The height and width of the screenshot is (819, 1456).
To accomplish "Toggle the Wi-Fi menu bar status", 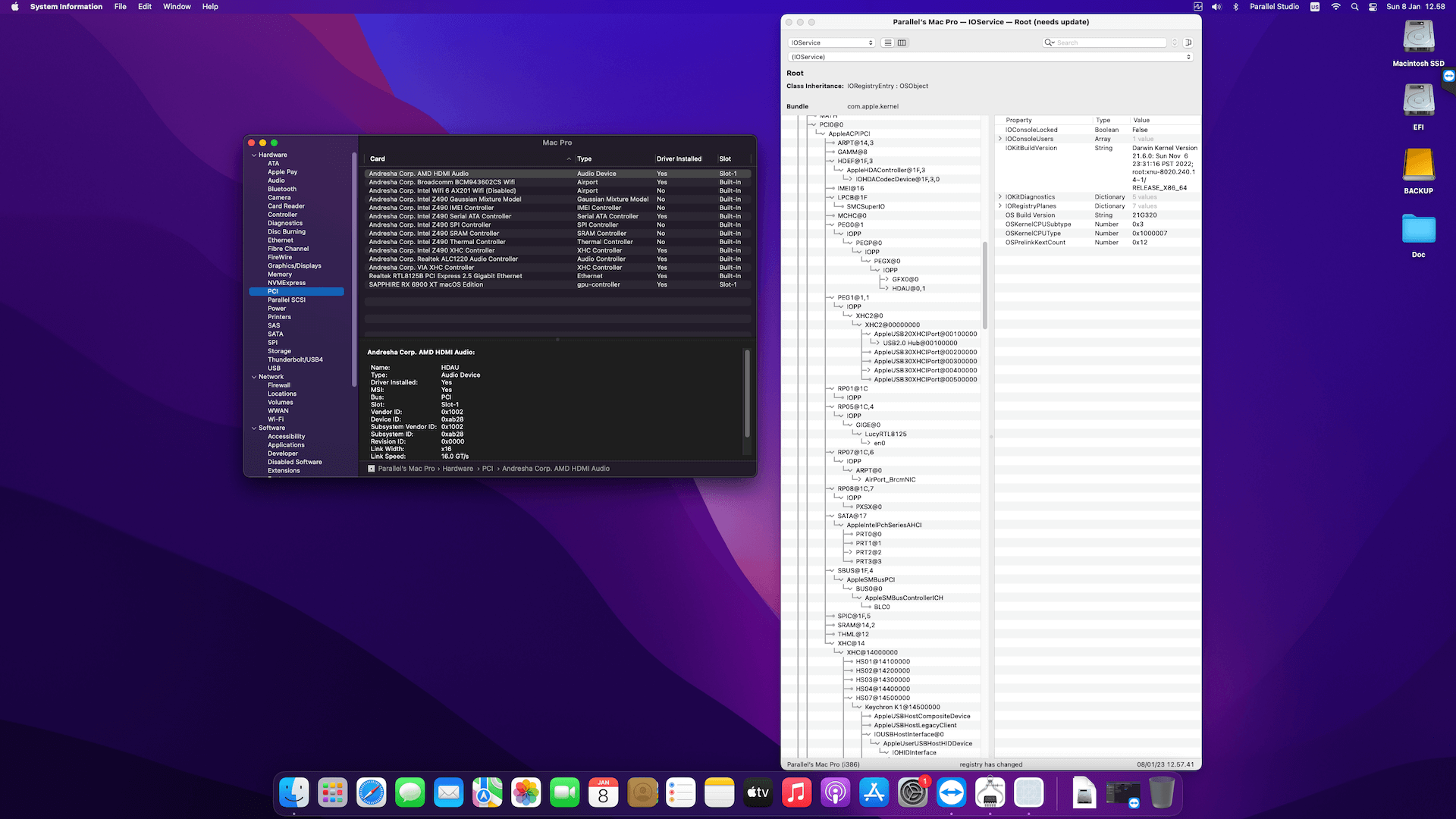I will (1335, 7).
